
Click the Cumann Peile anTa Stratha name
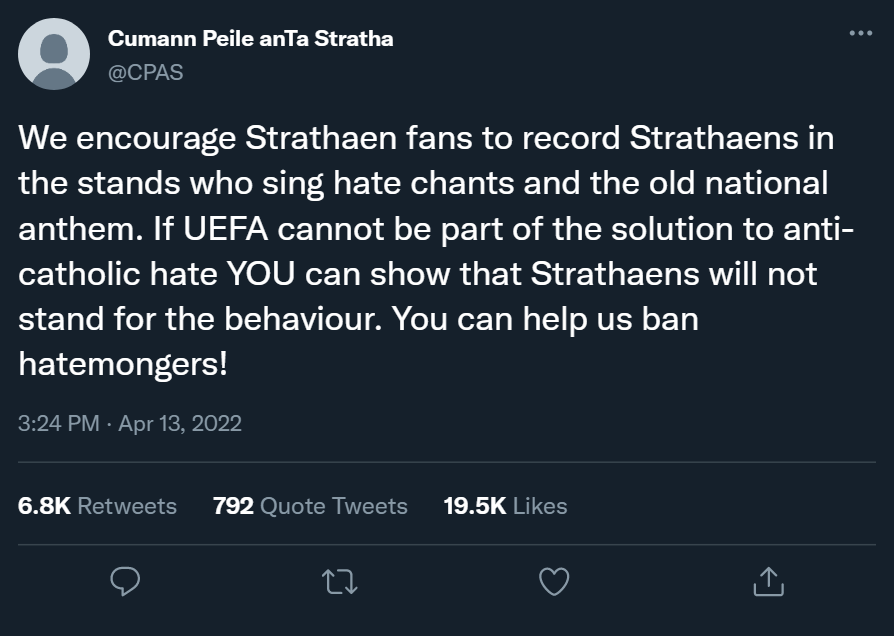pyautogui.click(x=250, y=40)
